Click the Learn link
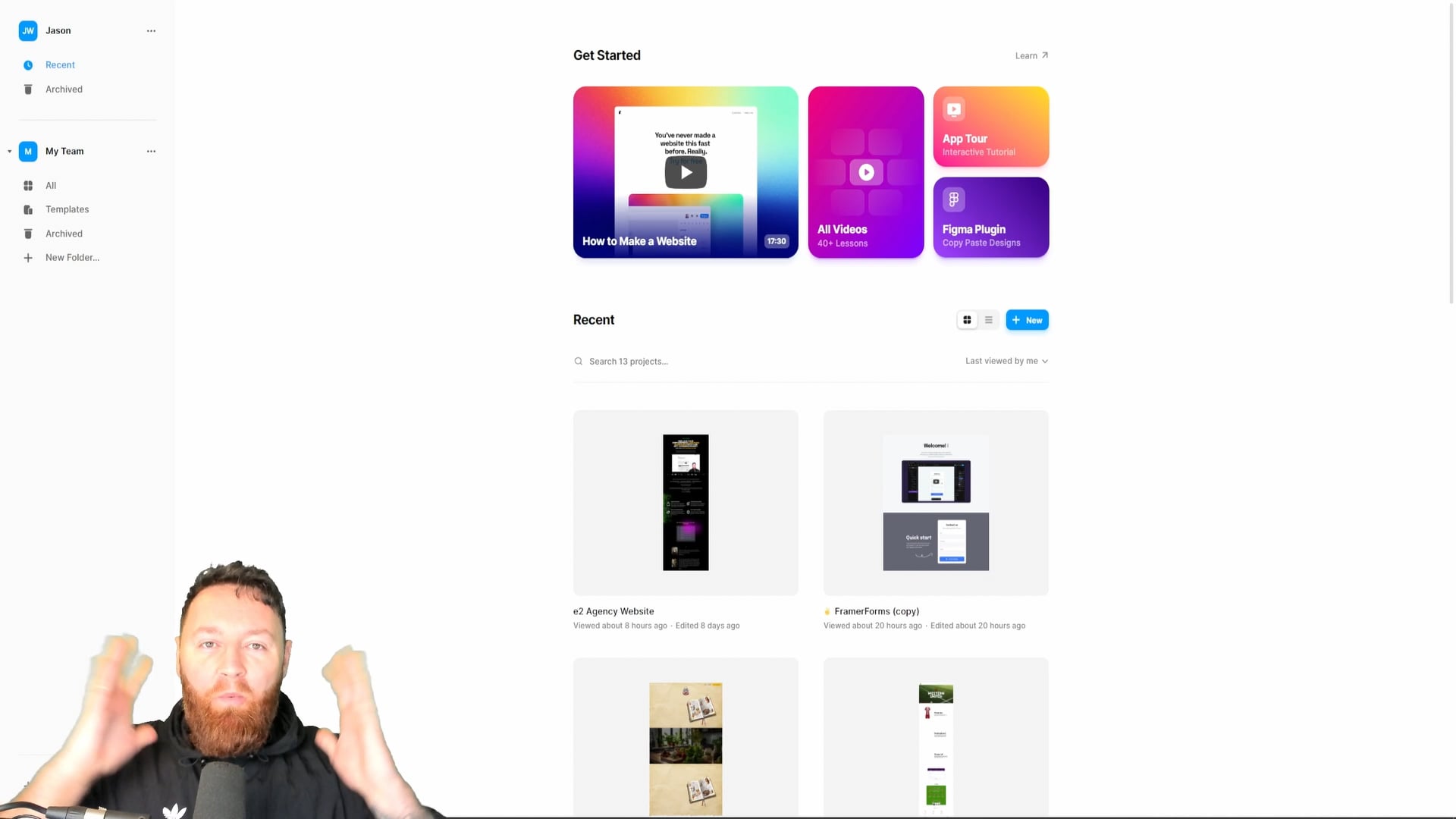Image resolution: width=1456 pixels, height=819 pixels. 1029,54
